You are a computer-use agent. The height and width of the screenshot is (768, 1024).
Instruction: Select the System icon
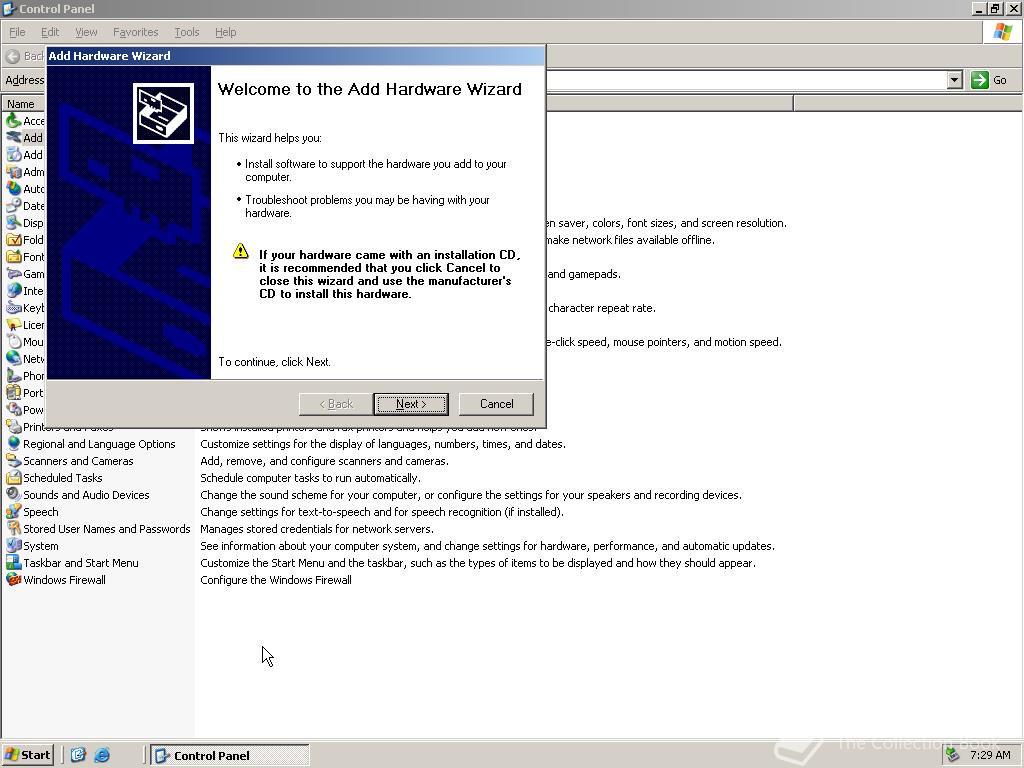14,545
